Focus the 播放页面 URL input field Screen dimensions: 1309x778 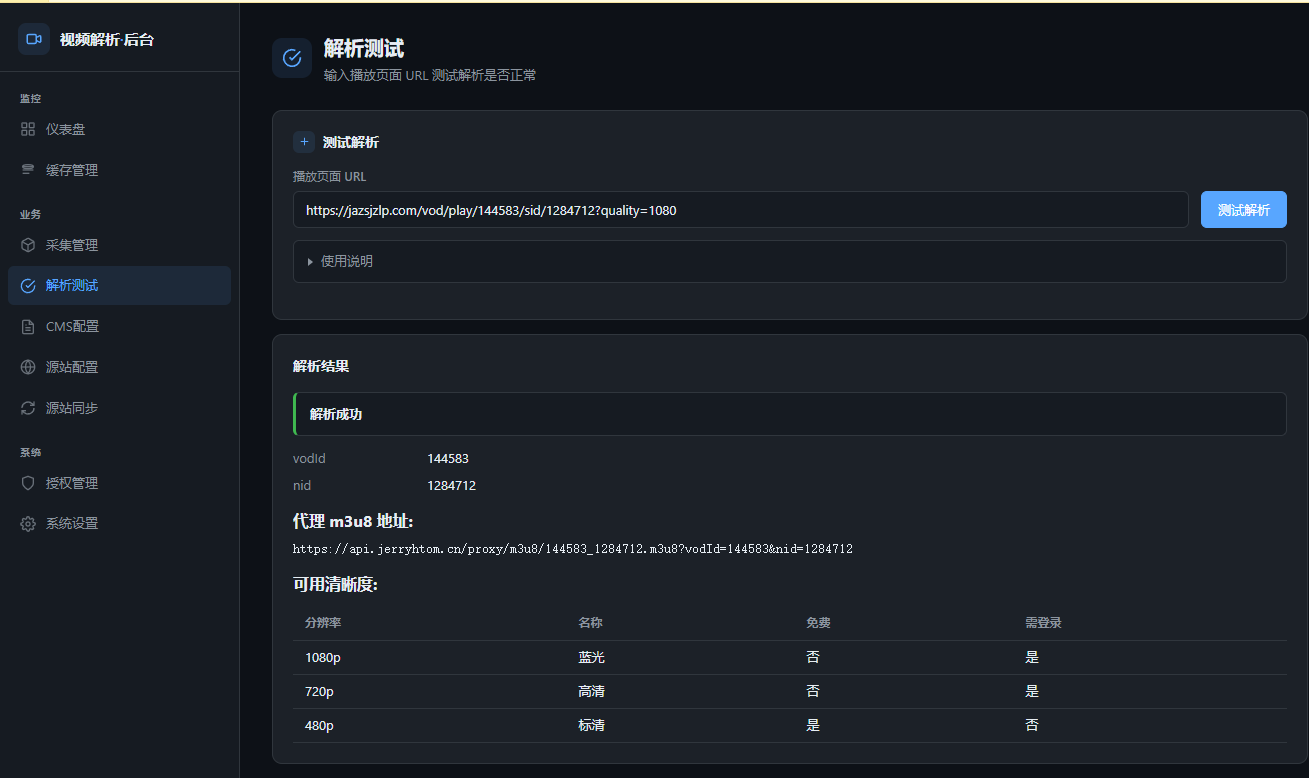[740, 210]
